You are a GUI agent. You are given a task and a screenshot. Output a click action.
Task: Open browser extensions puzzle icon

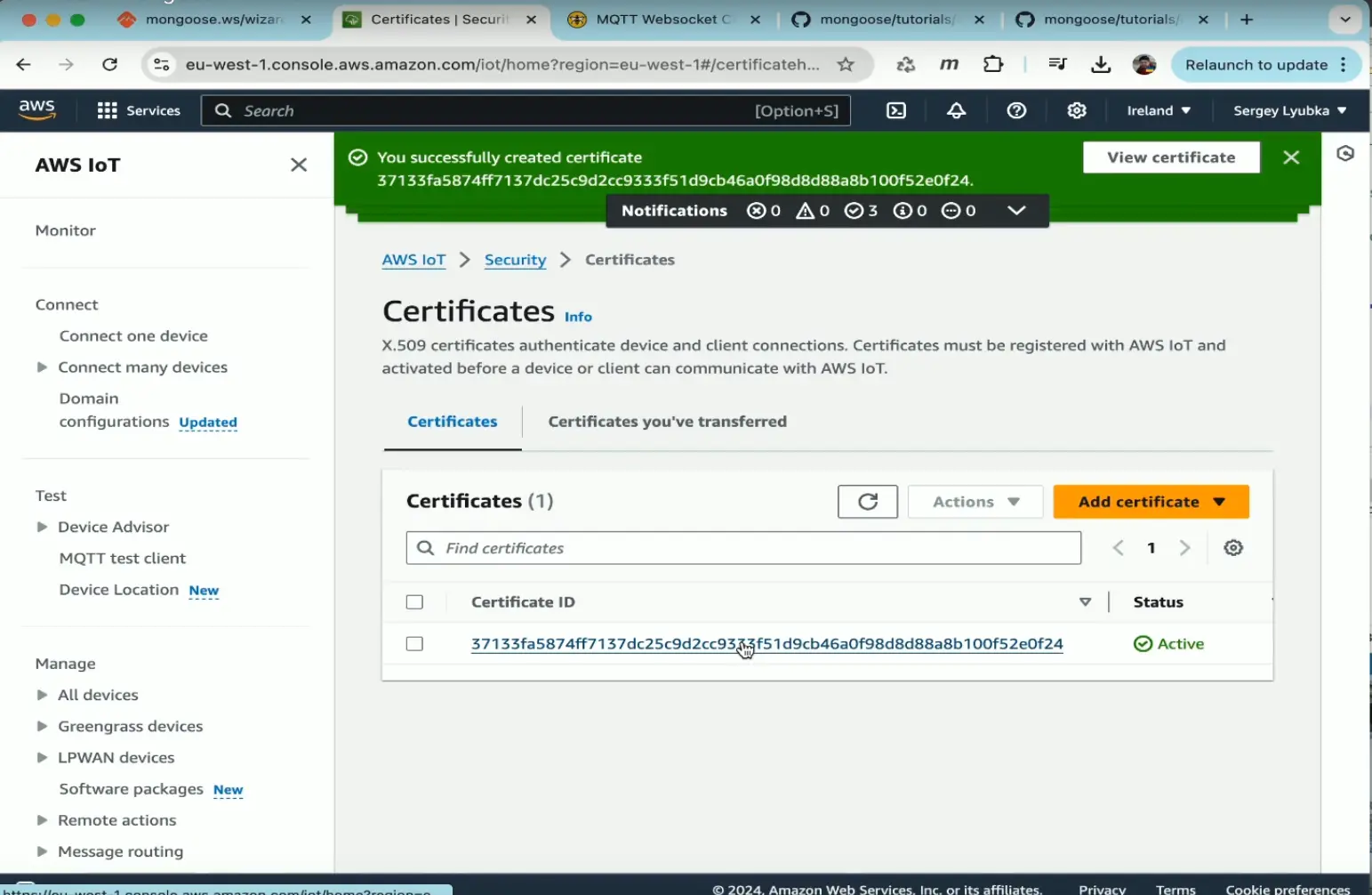click(993, 64)
